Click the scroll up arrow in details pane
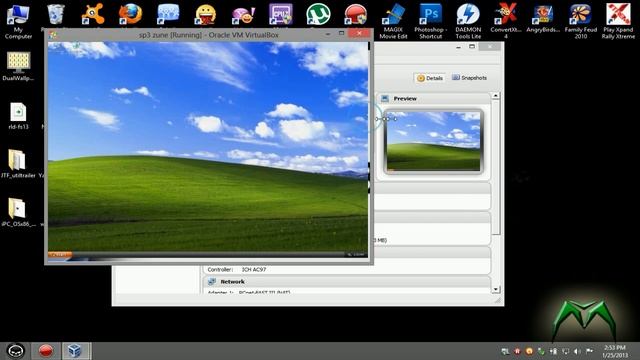 point(496,96)
